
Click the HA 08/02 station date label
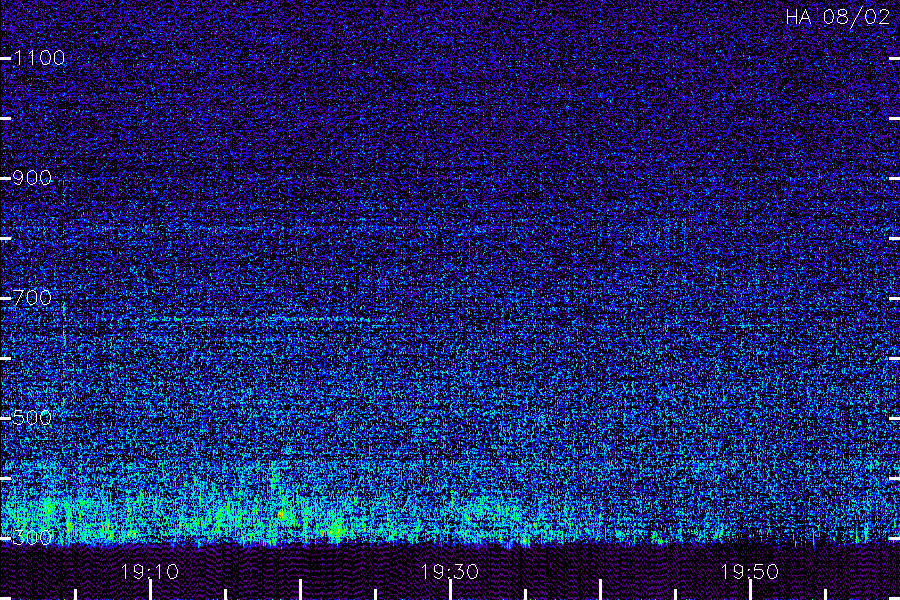(837, 17)
